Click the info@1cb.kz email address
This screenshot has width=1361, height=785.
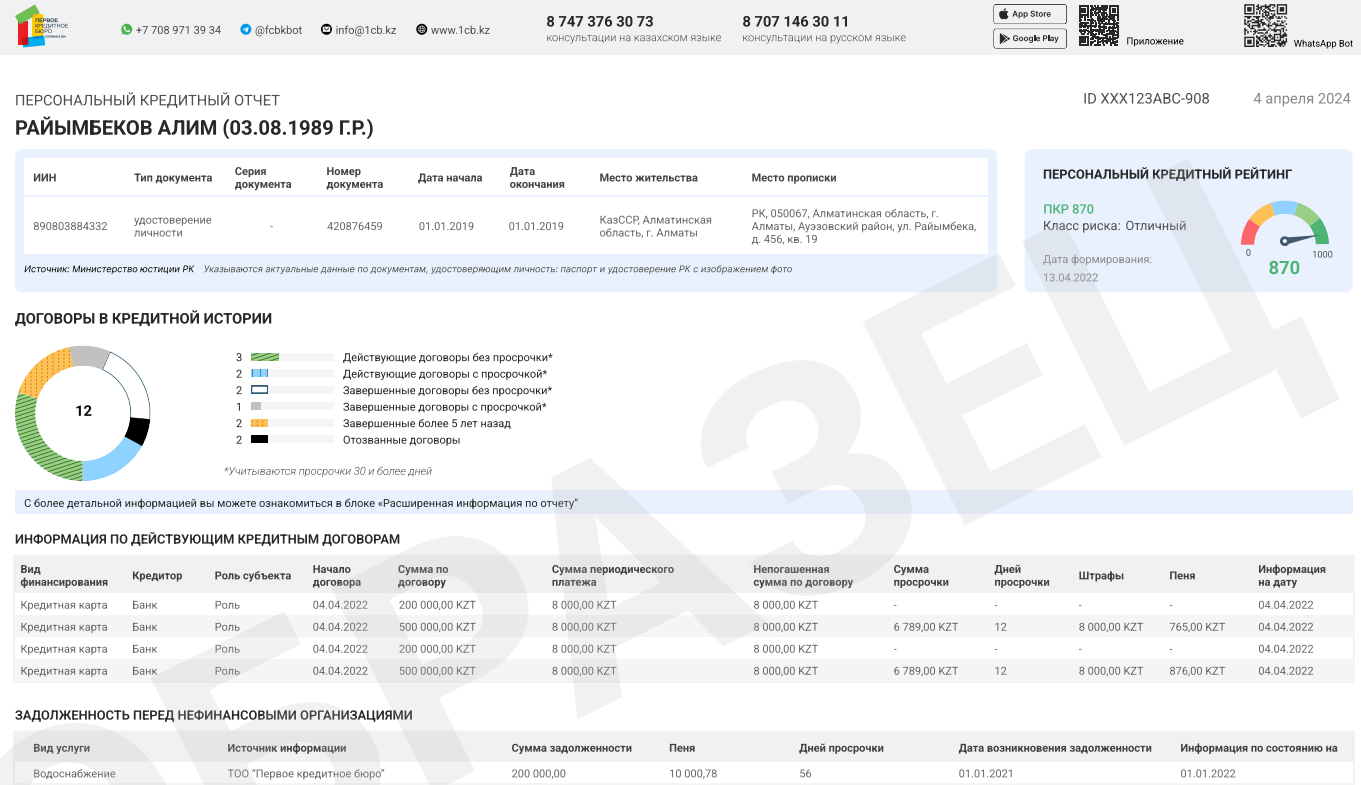point(366,30)
